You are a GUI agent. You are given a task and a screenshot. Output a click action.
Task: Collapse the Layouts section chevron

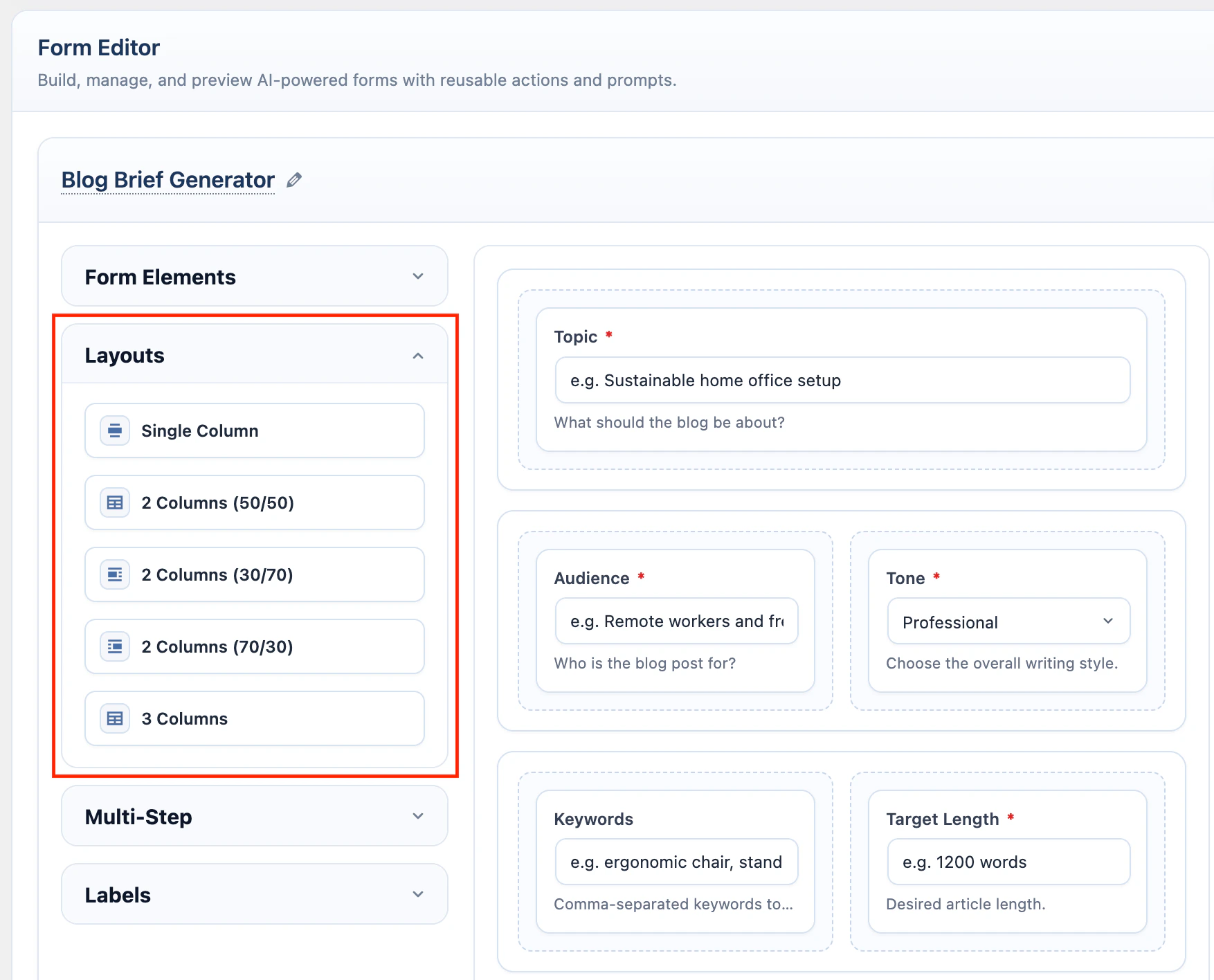coord(418,356)
